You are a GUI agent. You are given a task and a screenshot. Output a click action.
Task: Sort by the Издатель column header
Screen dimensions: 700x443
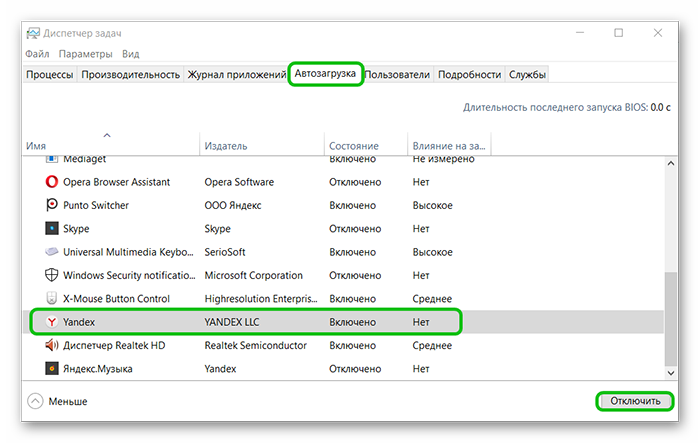coord(262,144)
